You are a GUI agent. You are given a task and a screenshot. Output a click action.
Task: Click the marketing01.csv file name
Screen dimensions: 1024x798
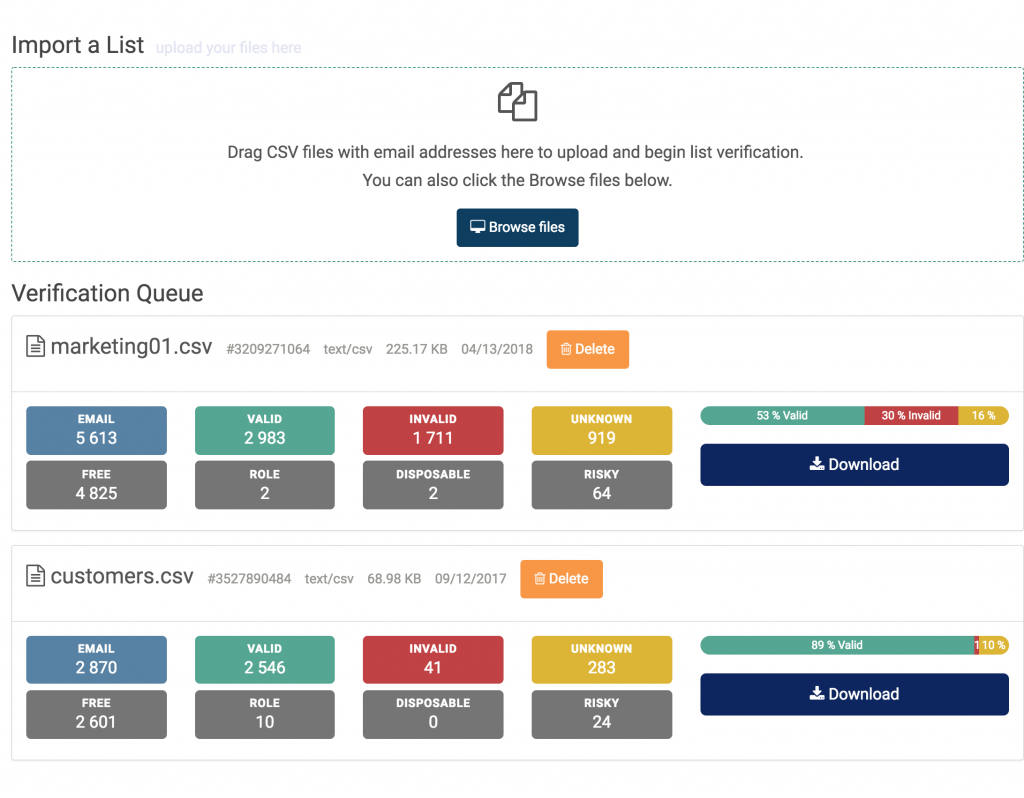131,347
